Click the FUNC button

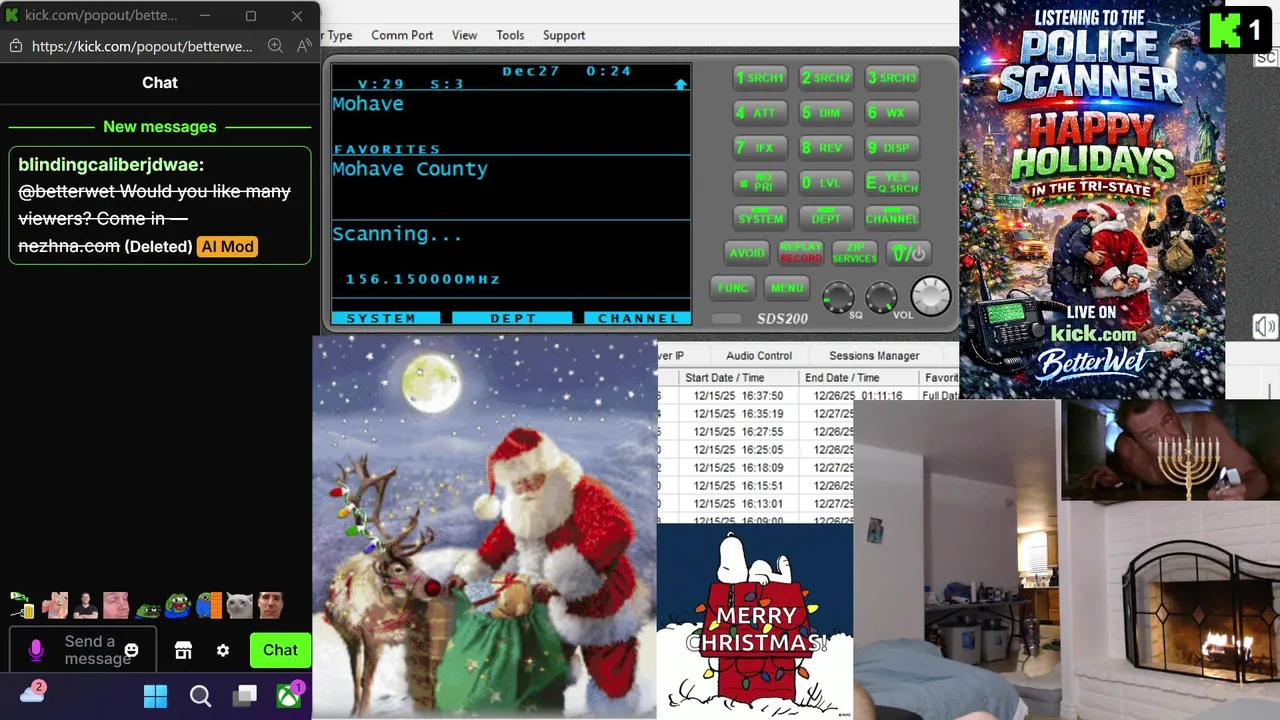tap(733, 288)
